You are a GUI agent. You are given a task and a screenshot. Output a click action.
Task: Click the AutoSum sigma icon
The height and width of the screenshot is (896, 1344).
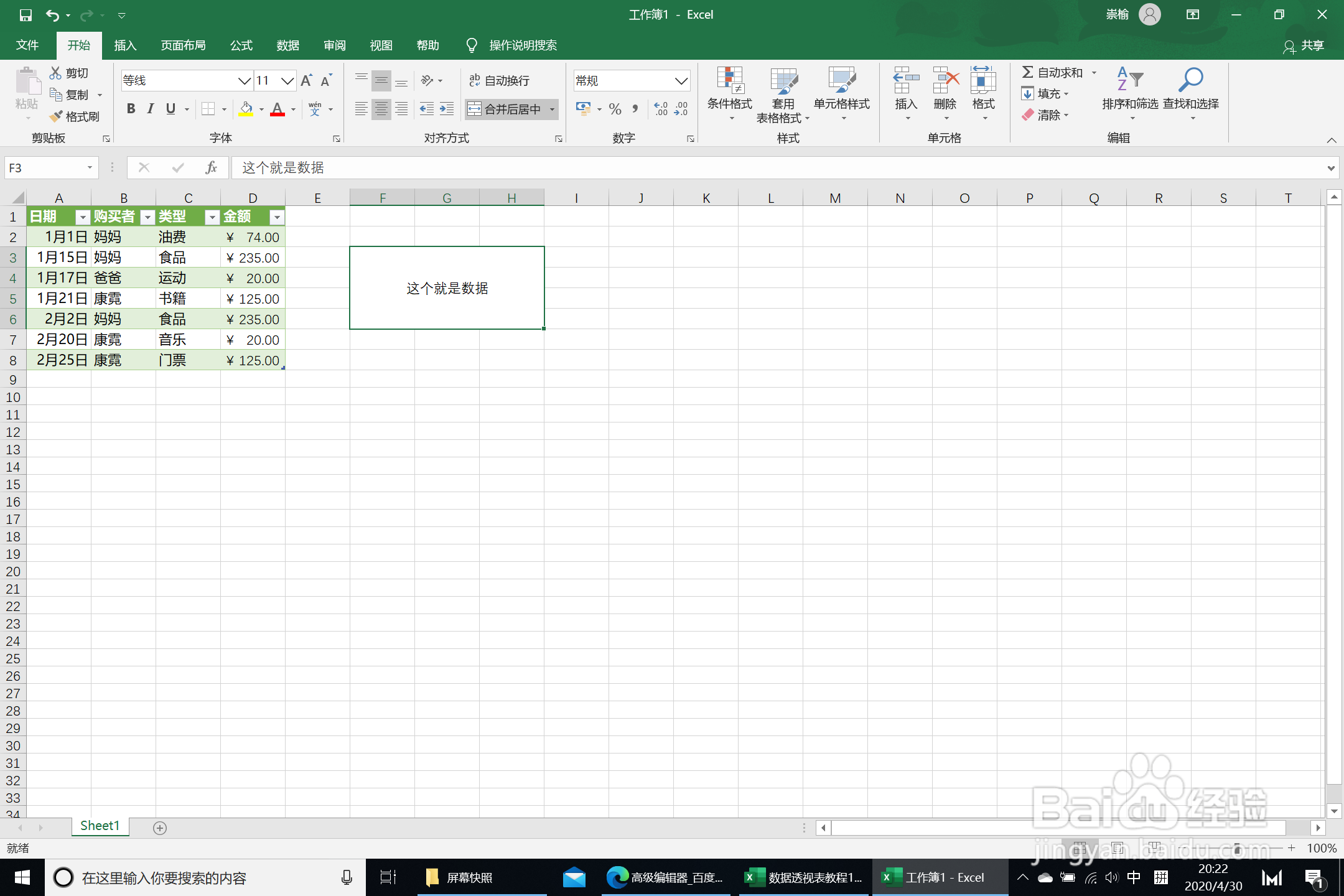point(1027,72)
